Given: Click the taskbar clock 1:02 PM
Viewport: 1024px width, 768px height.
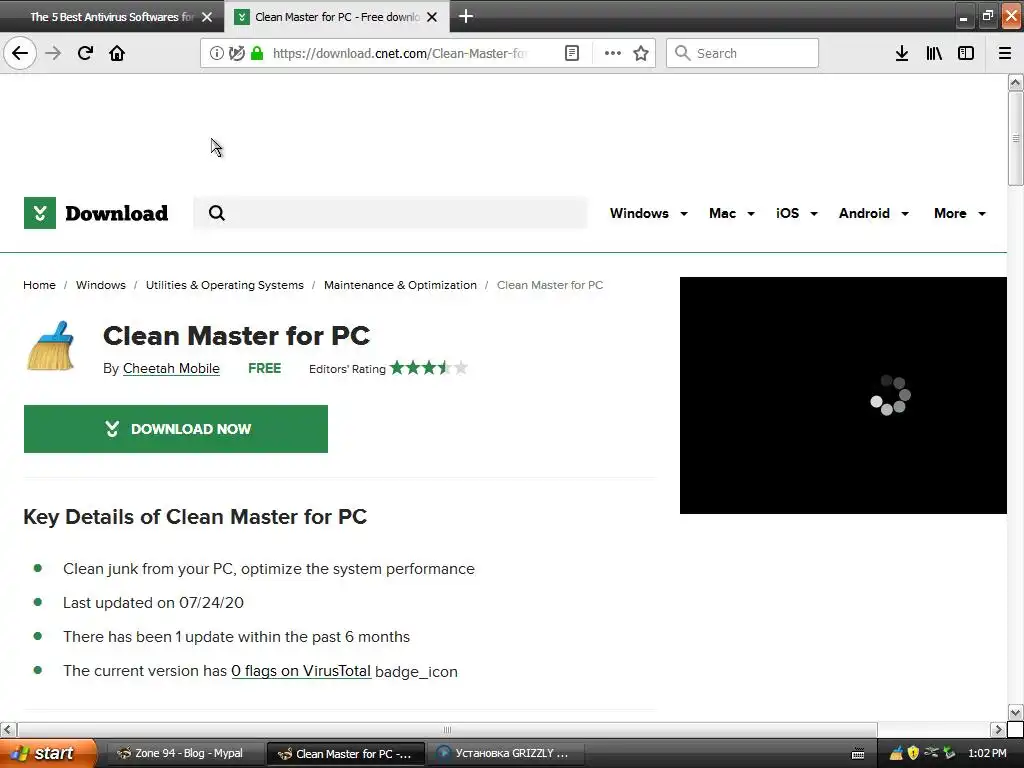Looking at the screenshot, I should point(987,753).
